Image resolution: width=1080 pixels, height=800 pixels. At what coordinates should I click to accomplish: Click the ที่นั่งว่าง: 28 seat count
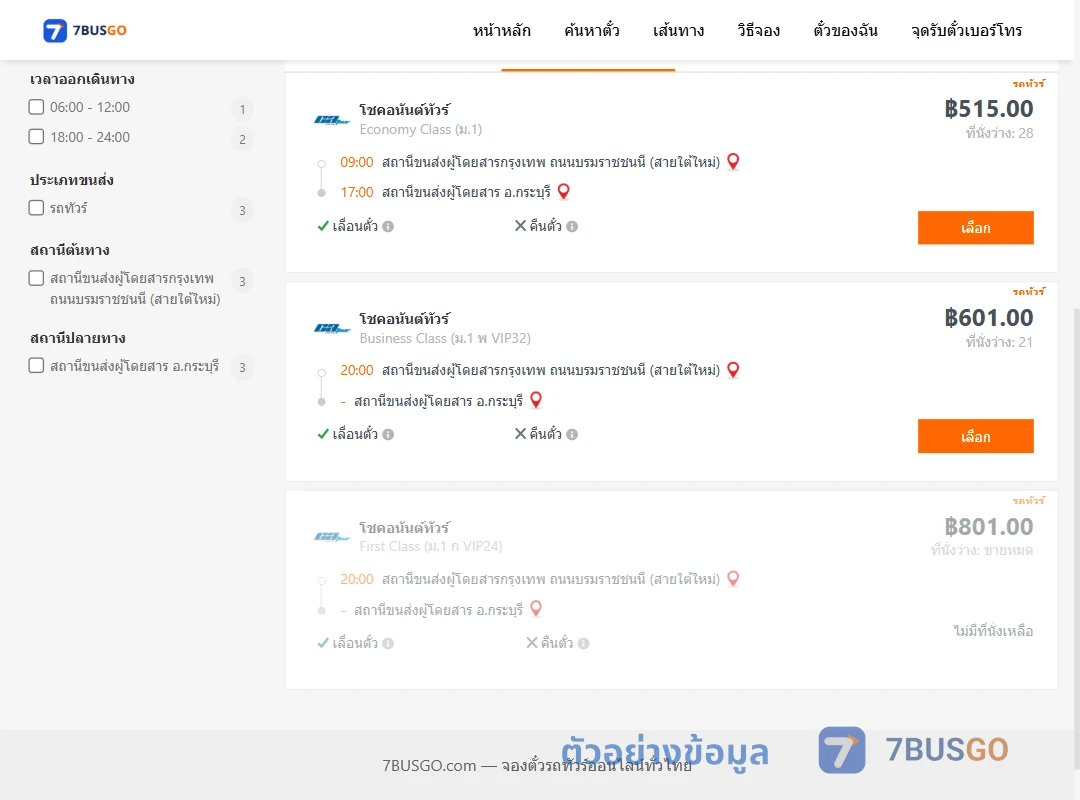click(999, 133)
